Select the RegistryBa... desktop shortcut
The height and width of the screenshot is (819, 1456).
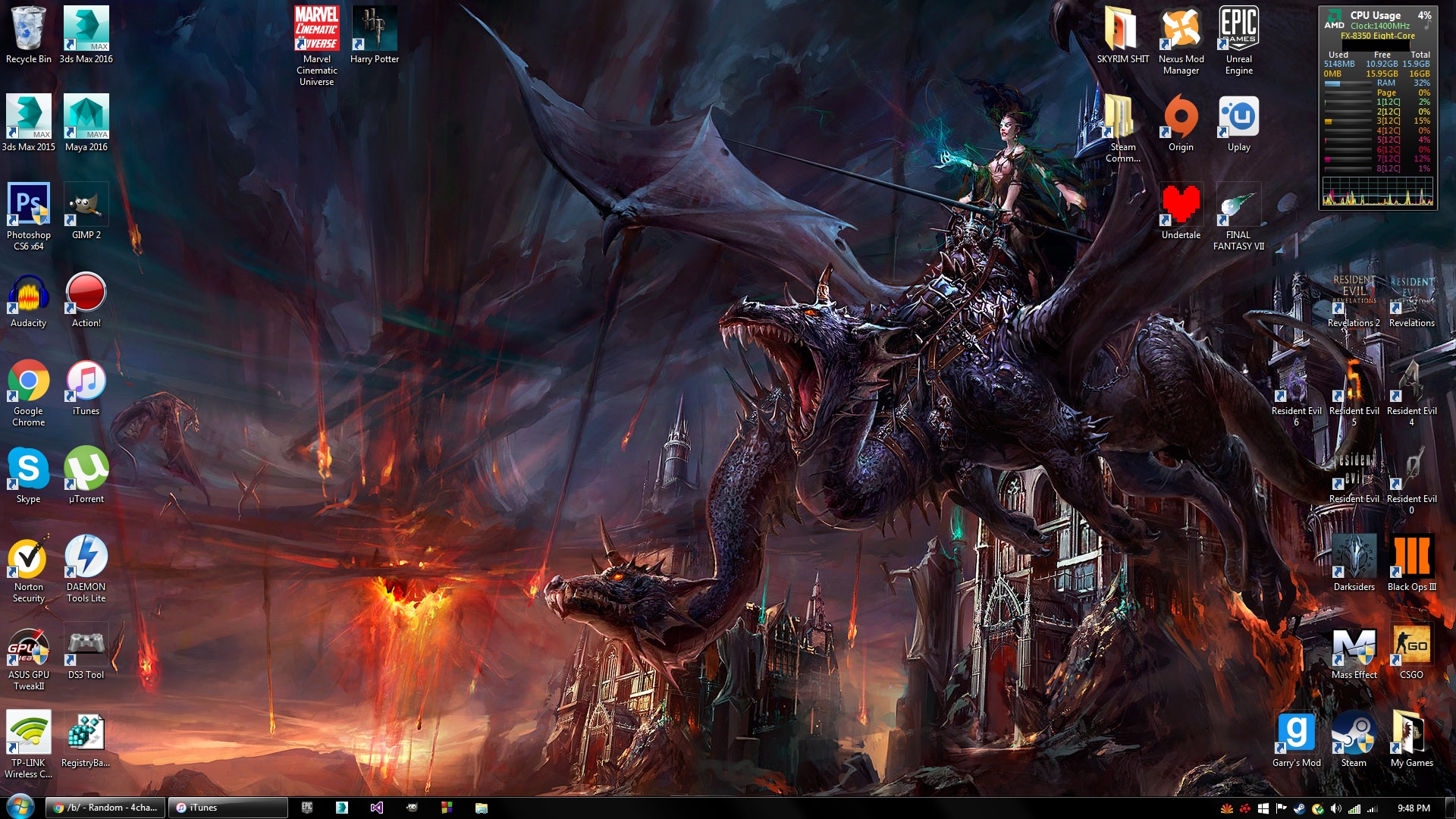(86, 739)
